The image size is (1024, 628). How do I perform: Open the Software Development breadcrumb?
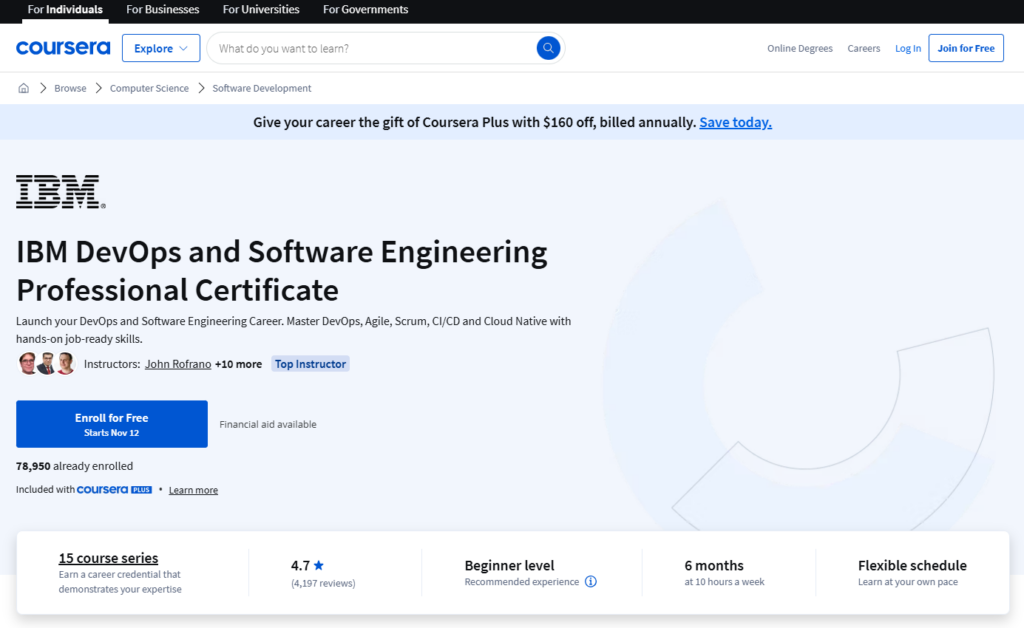pyautogui.click(x=261, y=88)
